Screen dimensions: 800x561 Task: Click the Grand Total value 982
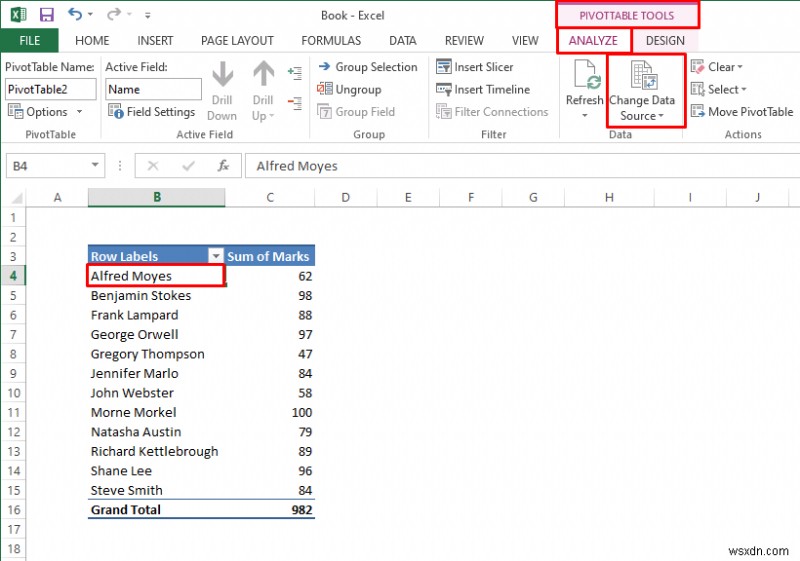click(x=302, y=509)
